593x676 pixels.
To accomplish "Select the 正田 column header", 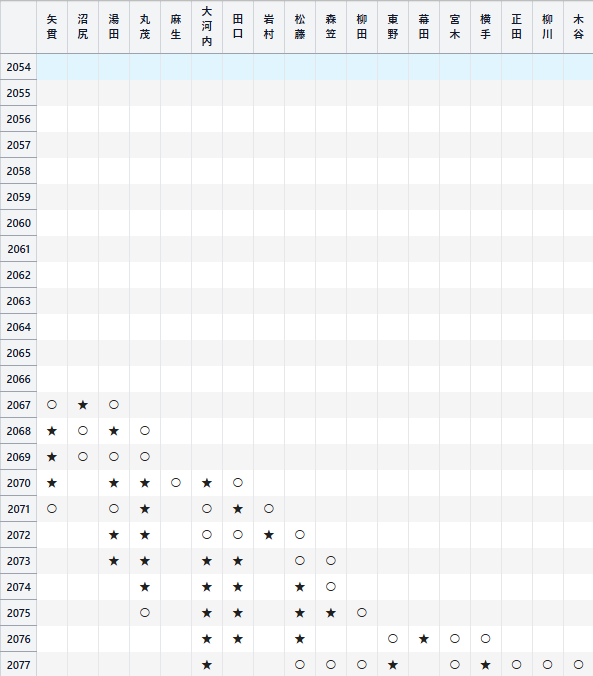I will [x=517, y=27].
